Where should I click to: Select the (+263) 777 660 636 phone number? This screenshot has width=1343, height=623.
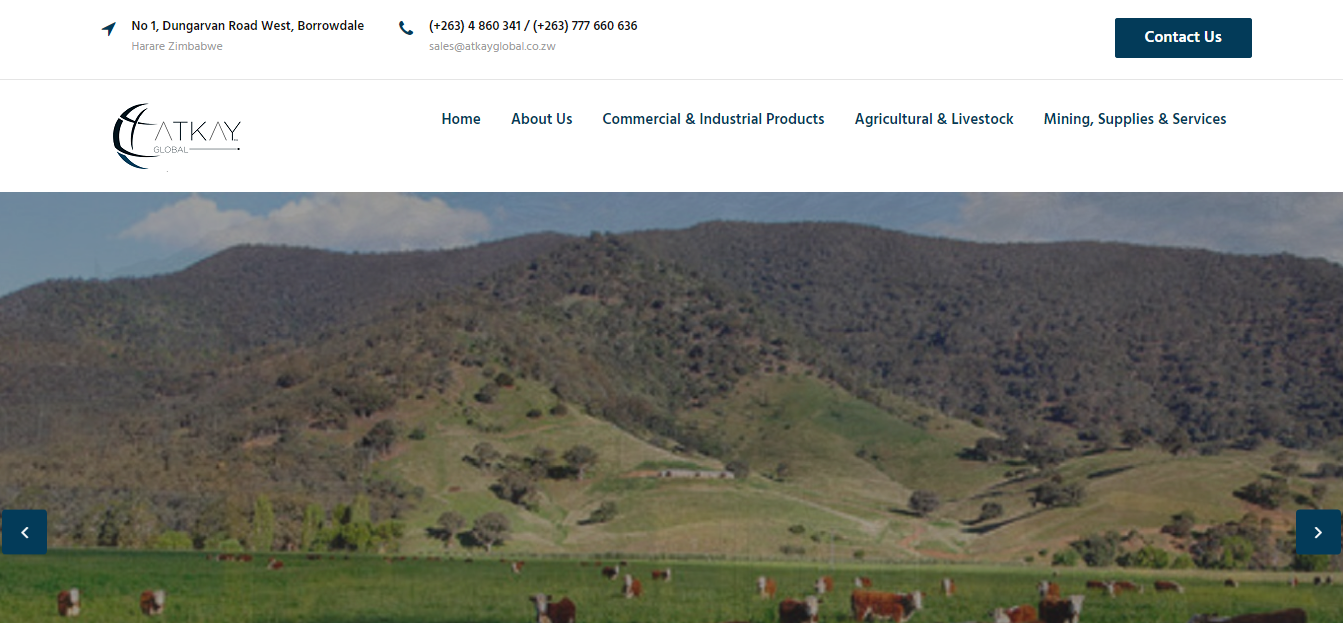585,26
